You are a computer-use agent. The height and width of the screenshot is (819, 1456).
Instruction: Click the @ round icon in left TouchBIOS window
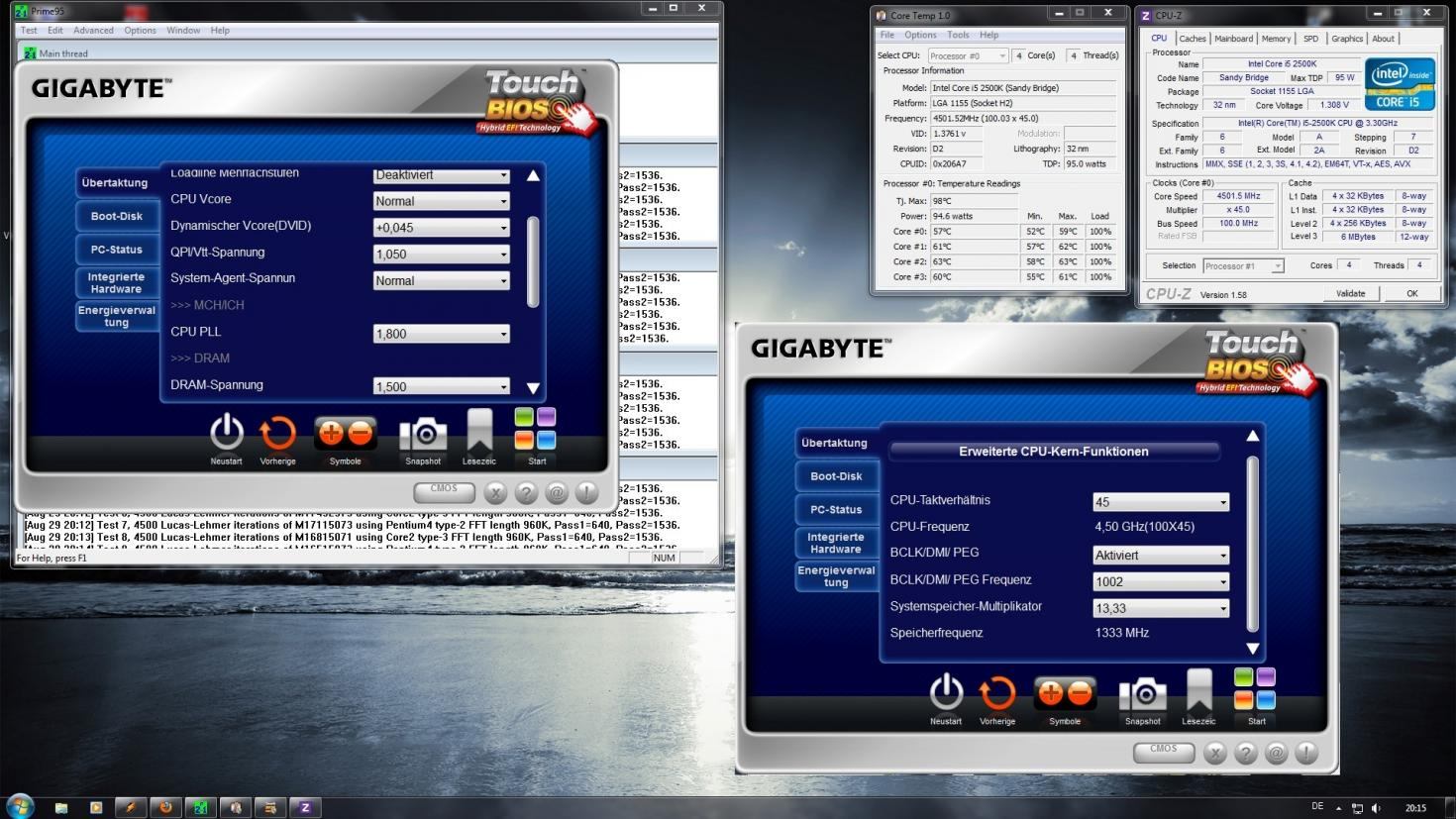pos(556,492)
